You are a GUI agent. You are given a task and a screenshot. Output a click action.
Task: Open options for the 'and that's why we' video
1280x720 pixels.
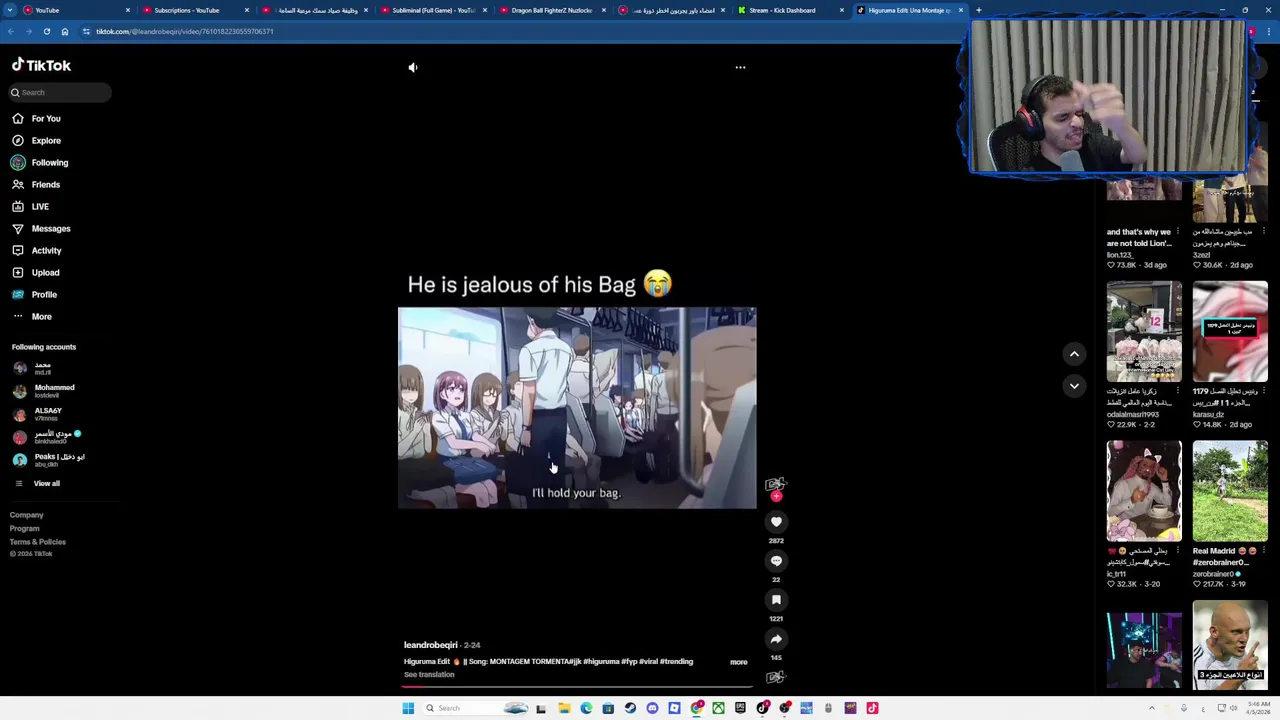coord(1178,232)
